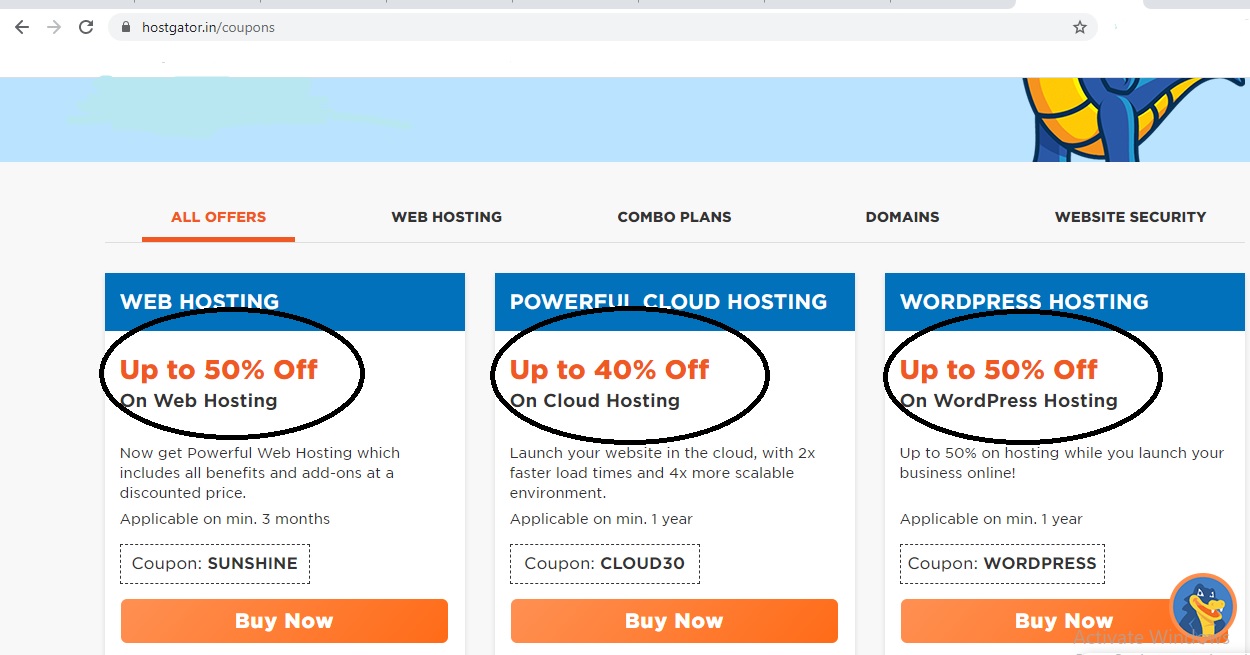The height and width of the screenshot is (655, 1250).
Task: Click the browser forward arrow
Action: (53, 27)
